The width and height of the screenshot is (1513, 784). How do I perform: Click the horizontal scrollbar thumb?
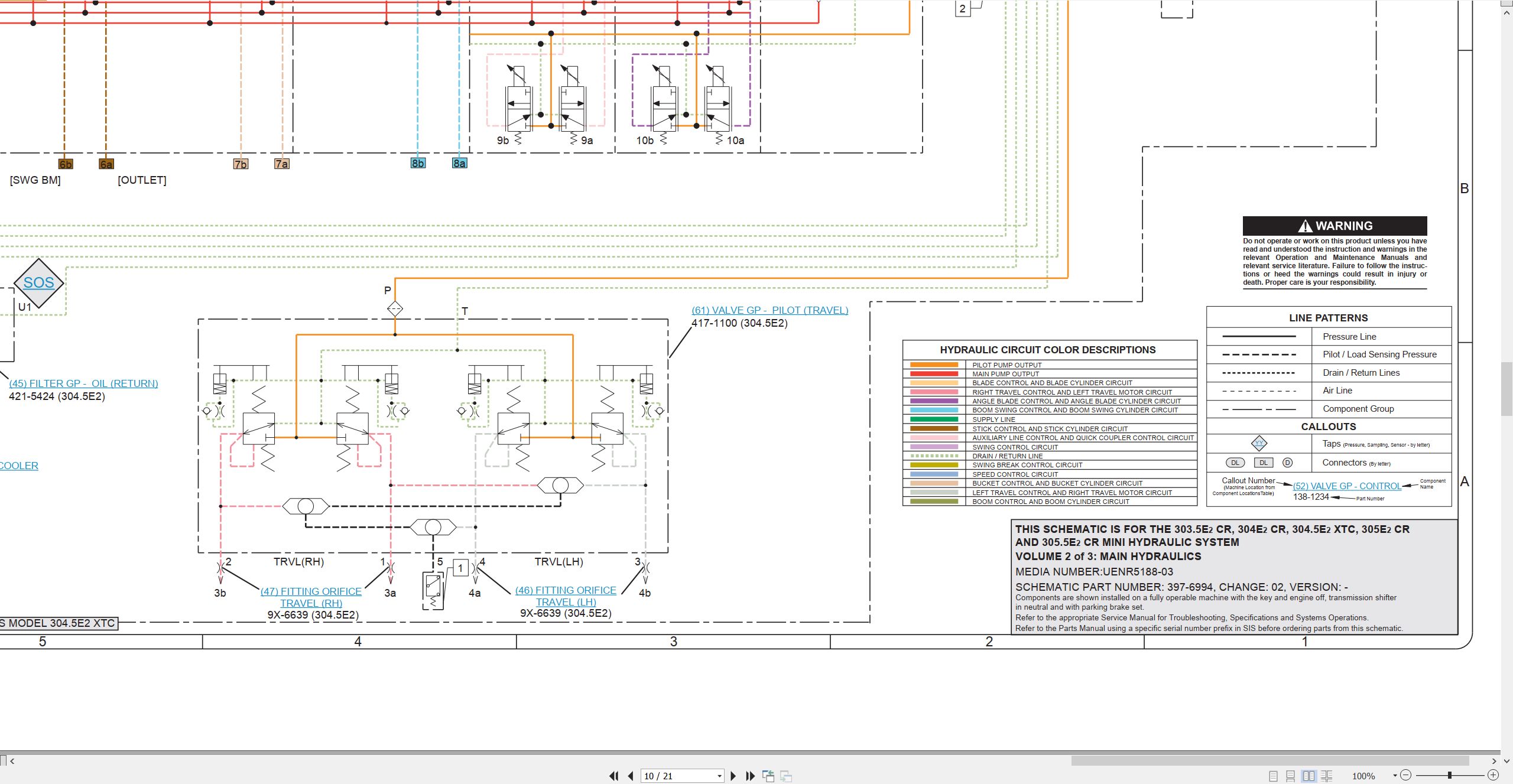(1270, 760)
